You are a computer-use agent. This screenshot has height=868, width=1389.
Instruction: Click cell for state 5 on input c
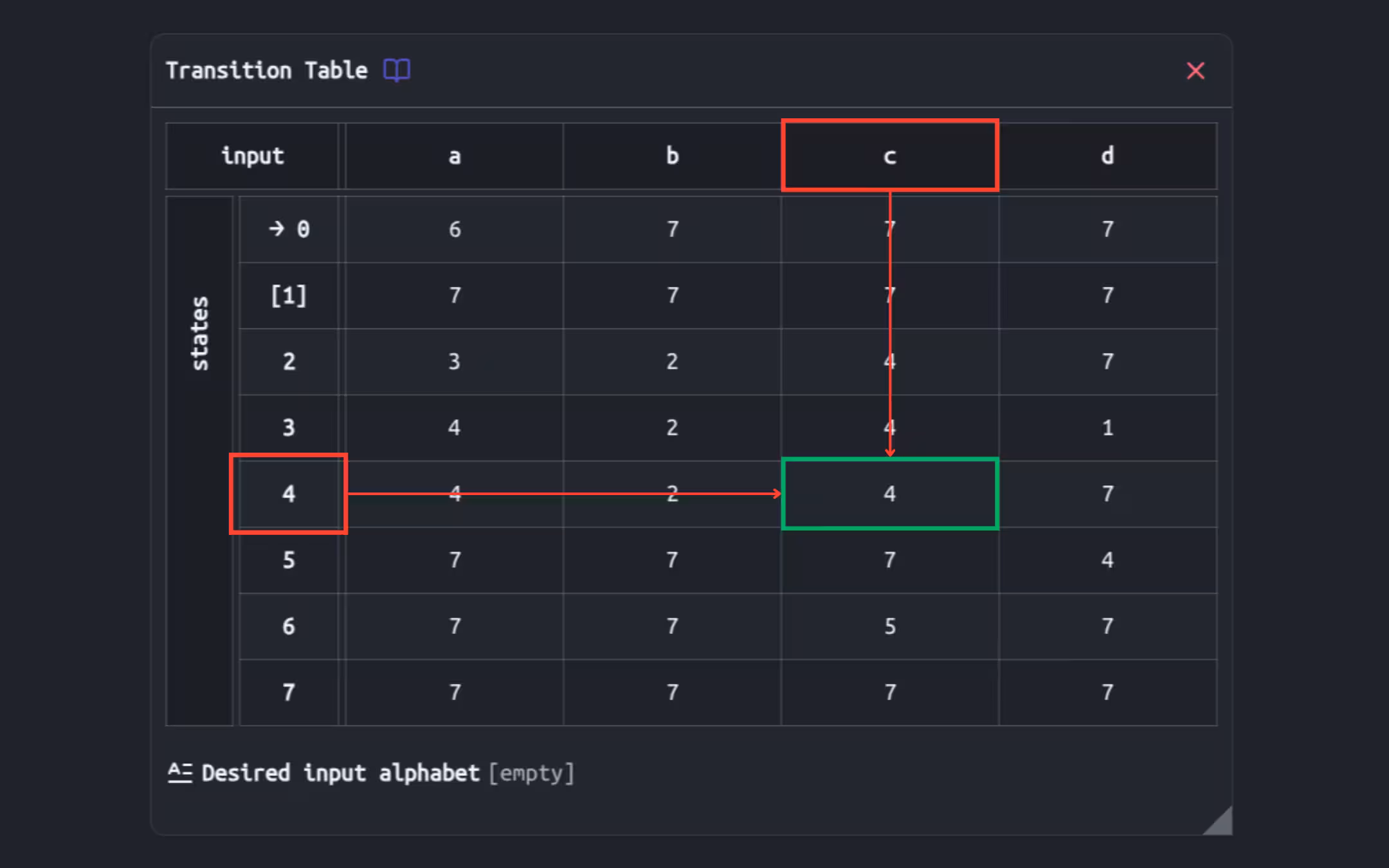(x=890, y=560)
